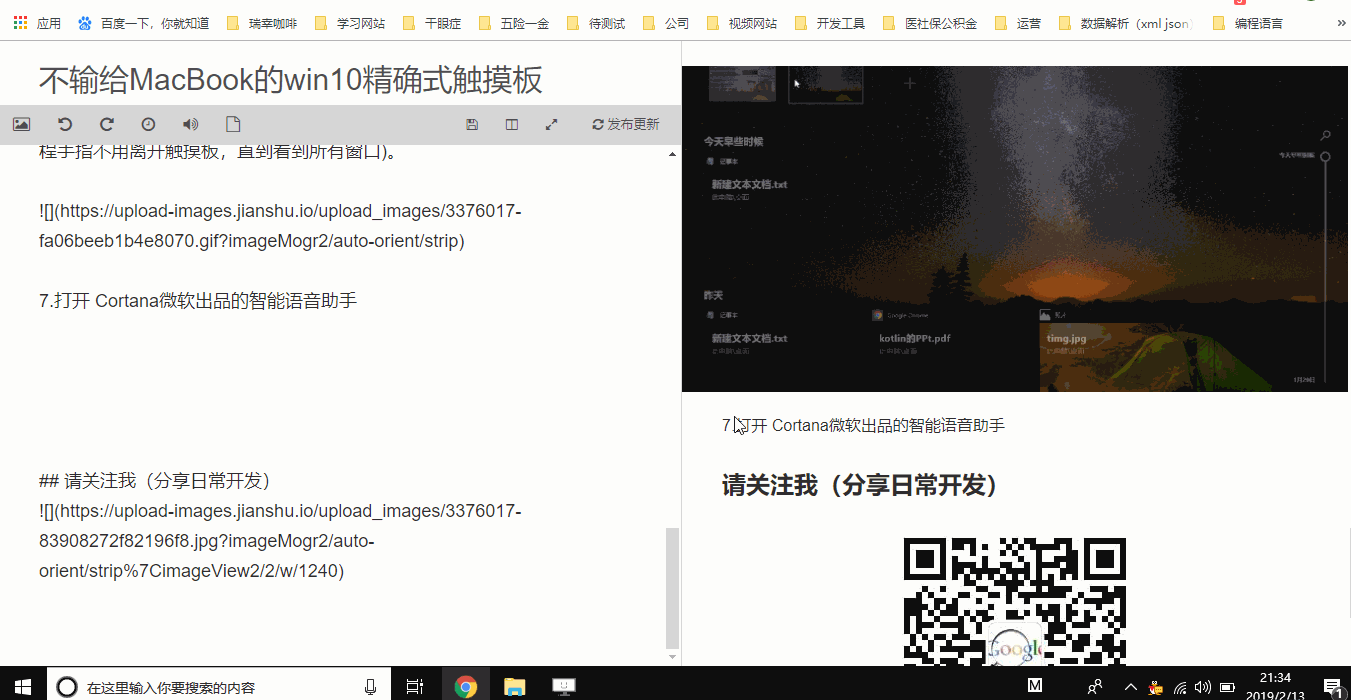The image size is (1351, 700).
Task: Click the GIF image markdown line in editor
Action: point(280,226)
